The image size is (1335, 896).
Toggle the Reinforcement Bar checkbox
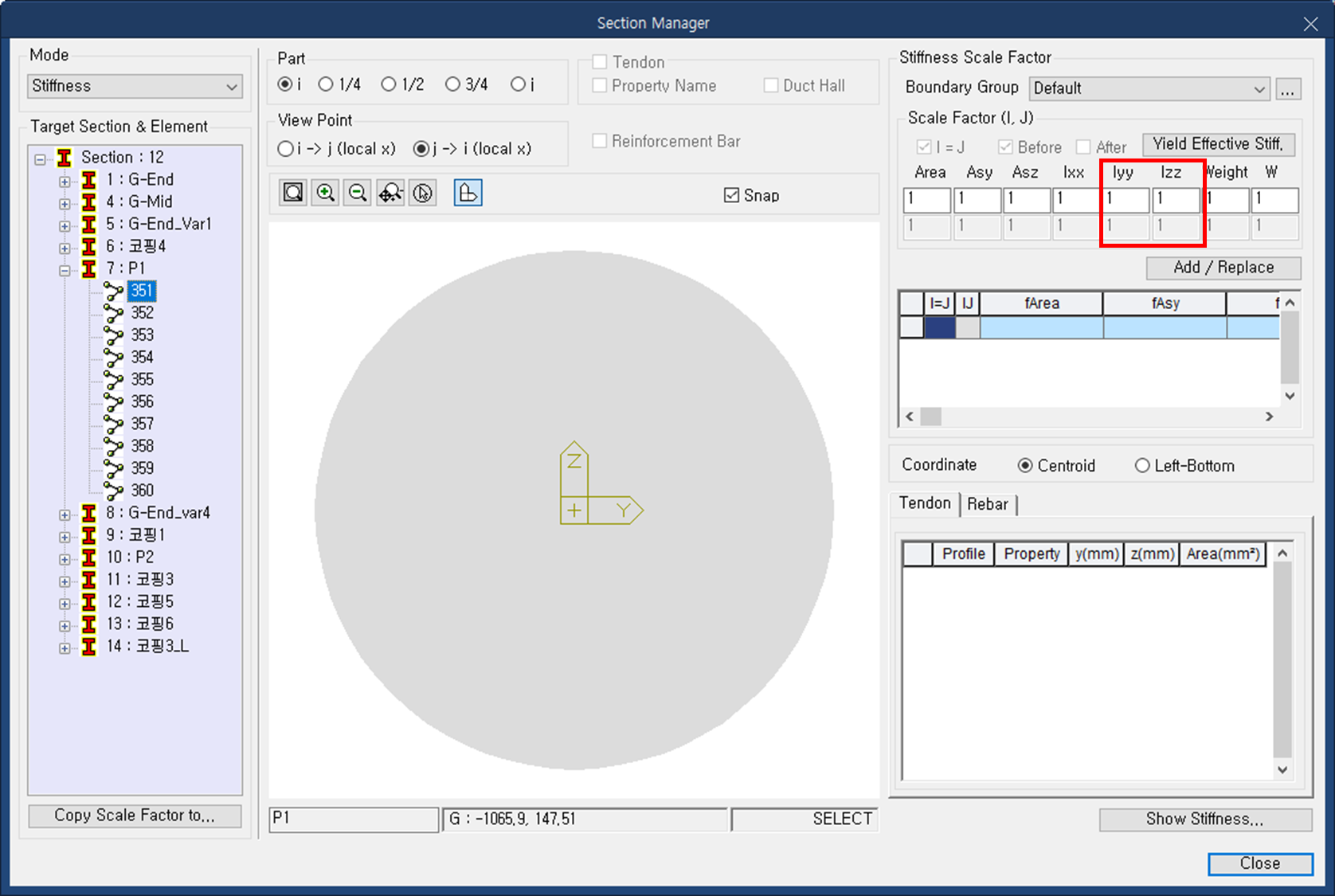coord(600,141)
